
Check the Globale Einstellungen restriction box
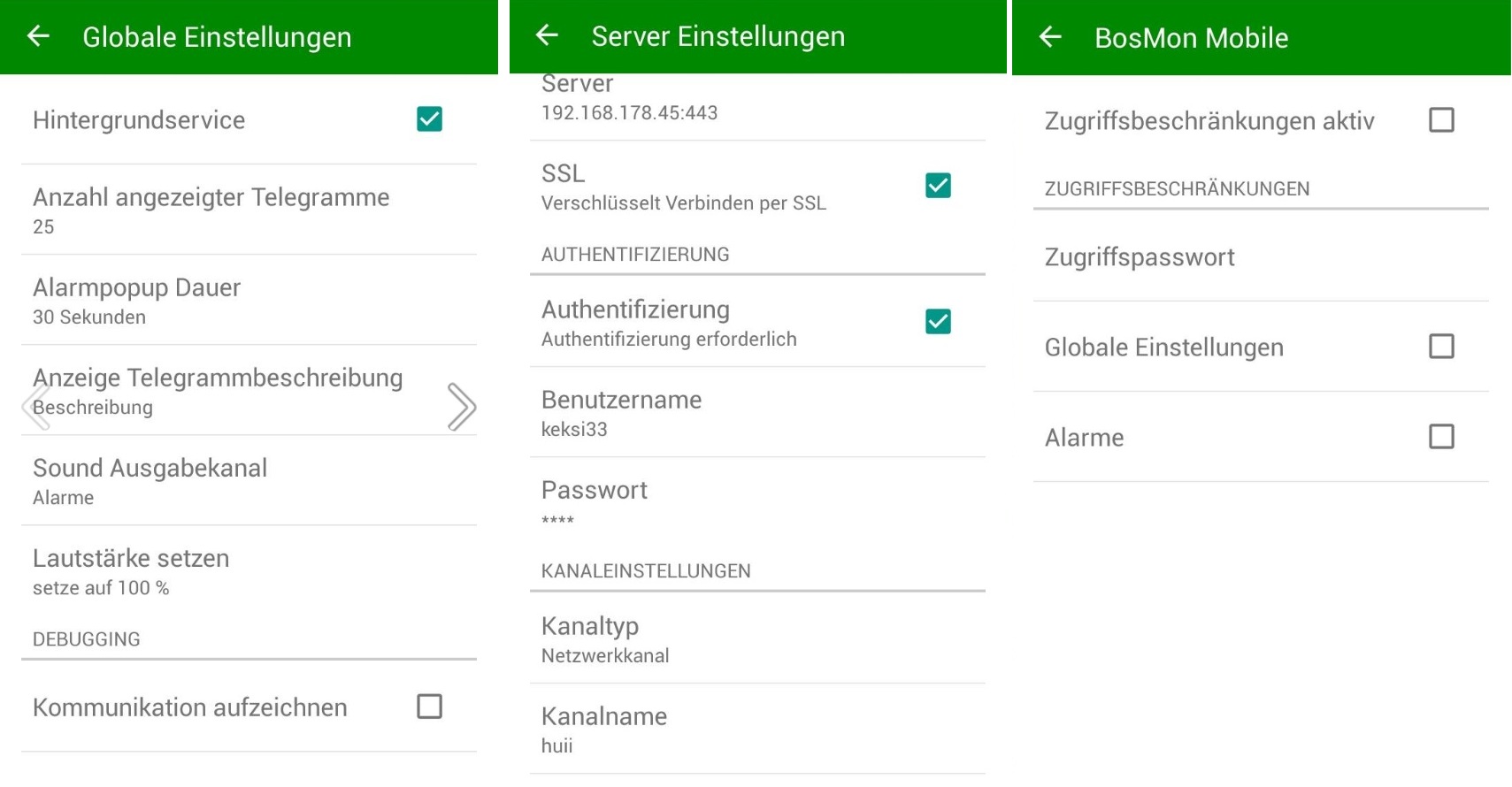(1441, 347)
